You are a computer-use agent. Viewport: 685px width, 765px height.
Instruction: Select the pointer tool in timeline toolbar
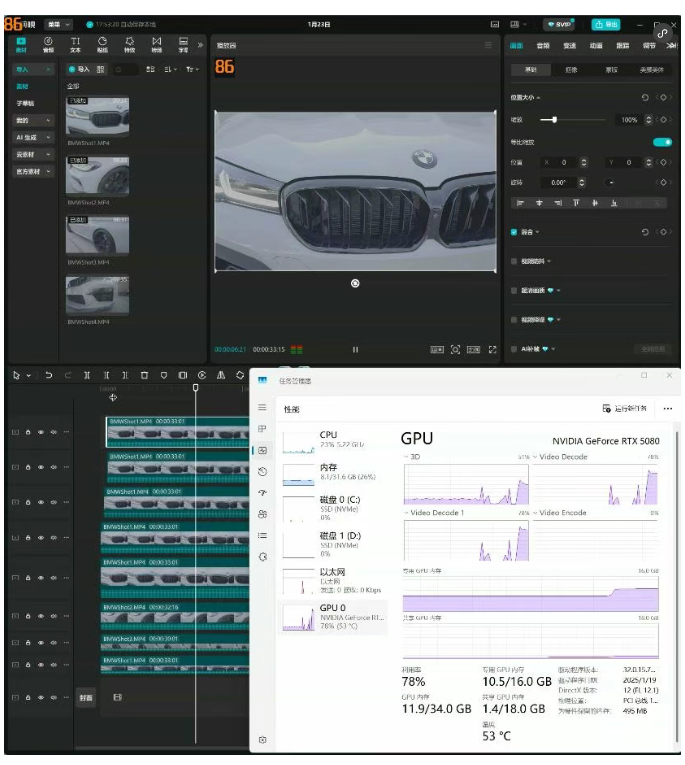(x=16, y=375)
